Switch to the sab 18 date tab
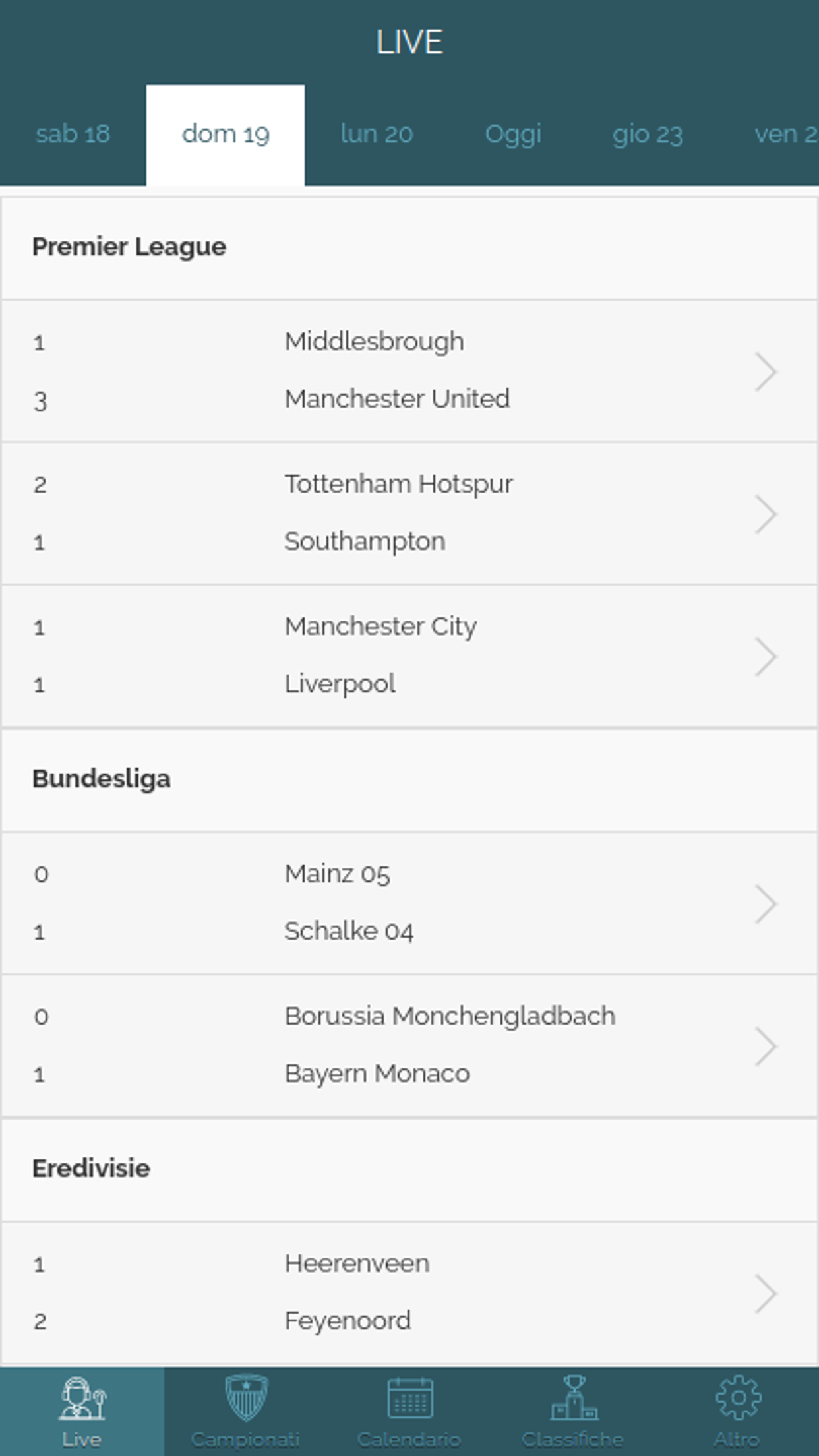 click(73, 135)
